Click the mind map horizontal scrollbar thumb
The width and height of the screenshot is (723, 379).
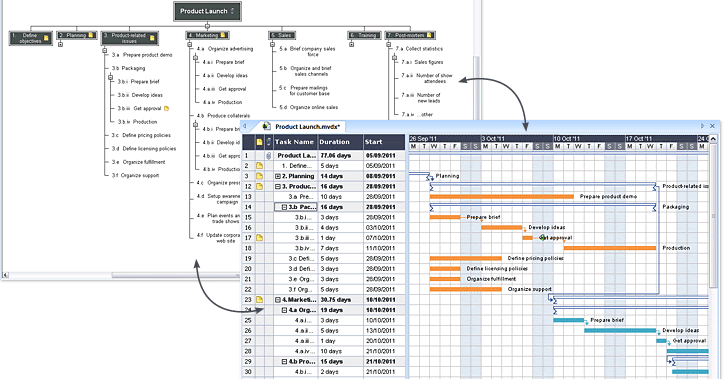175,275
